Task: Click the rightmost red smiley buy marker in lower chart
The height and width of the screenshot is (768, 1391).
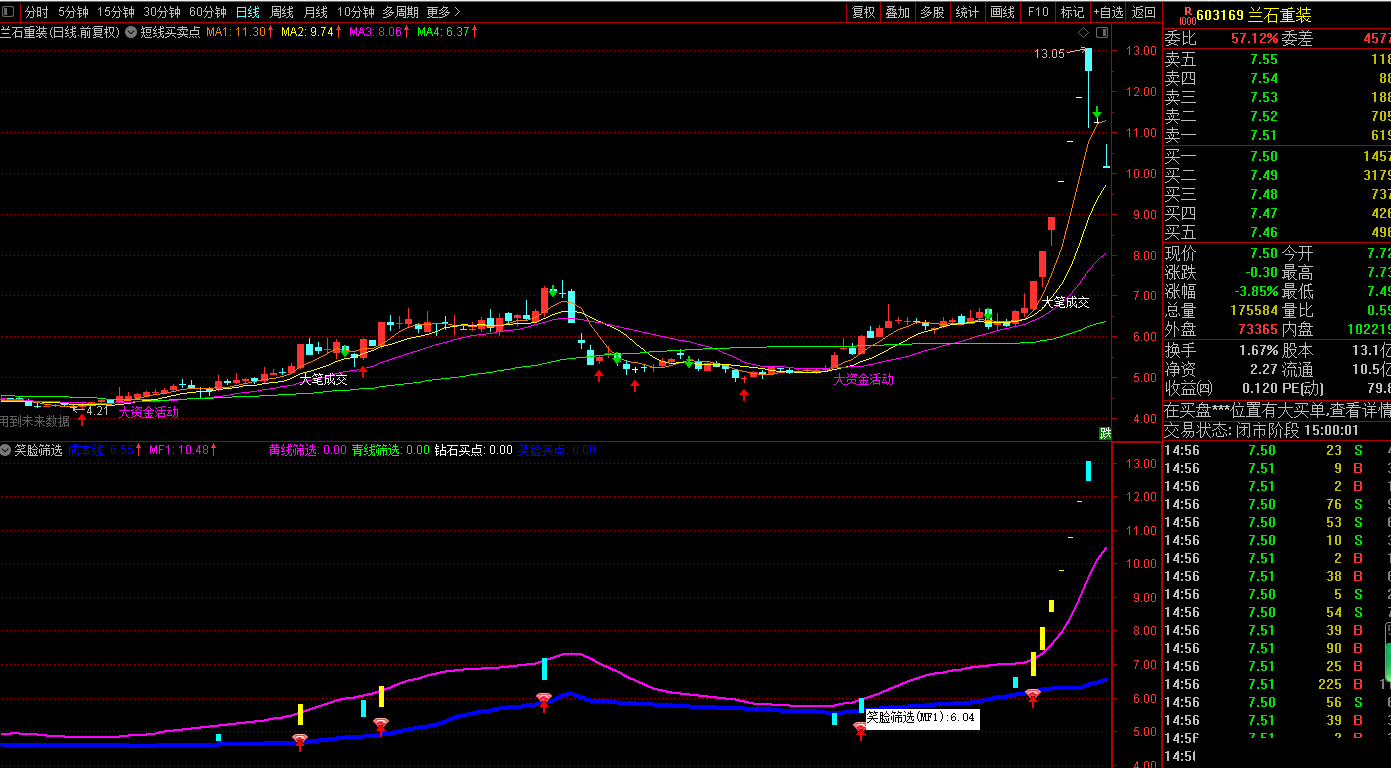Action: tap(1032, 697)
